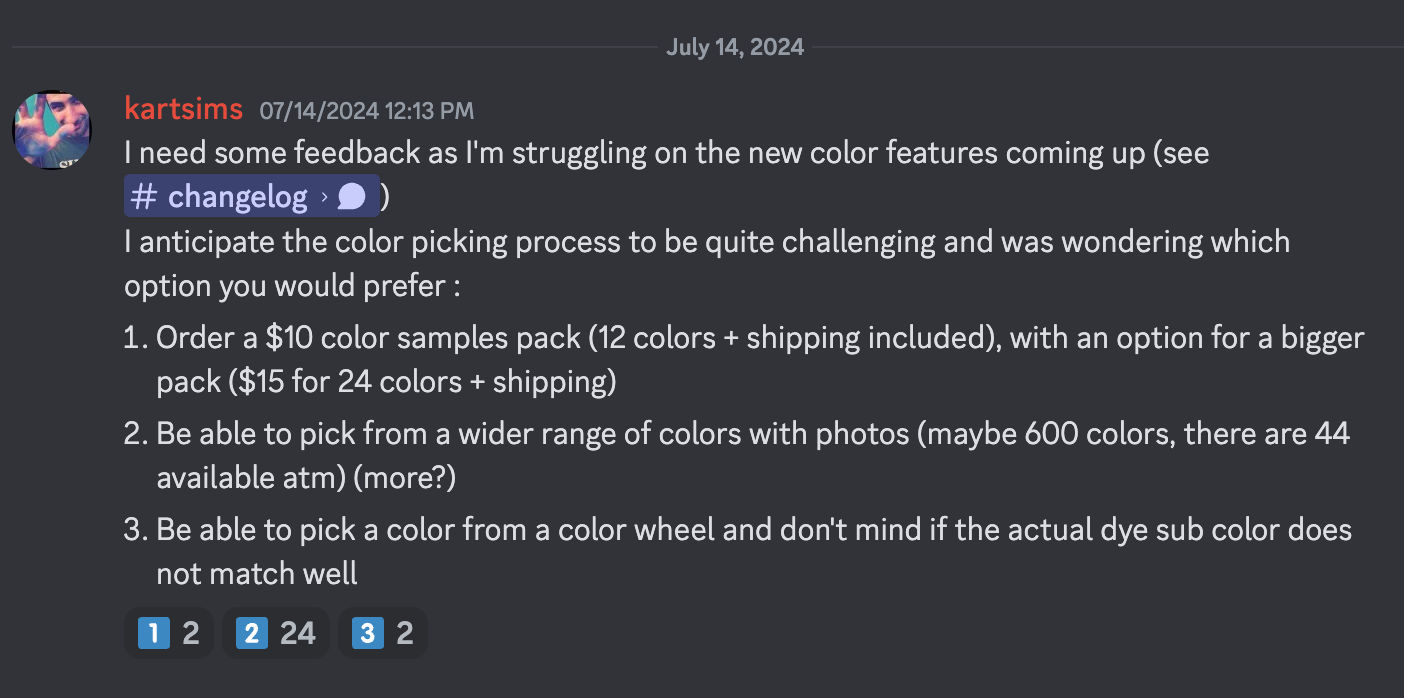The height and width of the screenshot is (698, 1404).
Task: Click the kartsims username
Action: point(183,108)
